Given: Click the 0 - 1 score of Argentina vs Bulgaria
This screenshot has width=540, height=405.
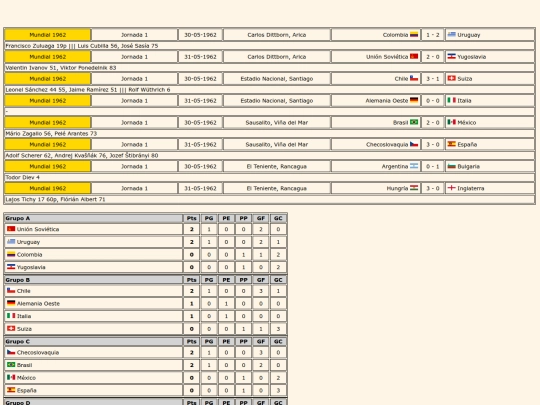Looking at the screenshot, I should point(433,166).
